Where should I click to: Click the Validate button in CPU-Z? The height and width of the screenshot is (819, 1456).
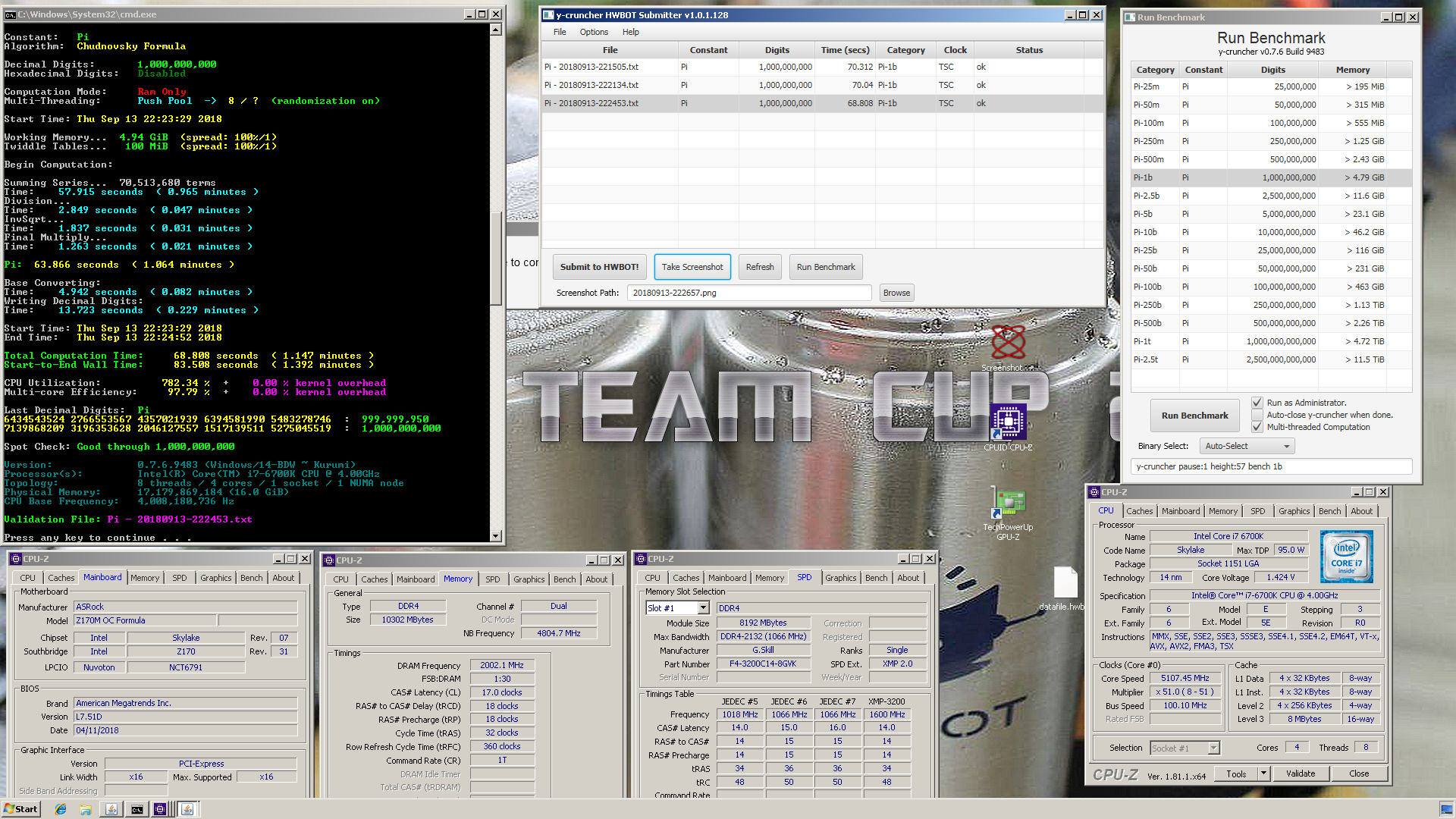click(1300, 773)
